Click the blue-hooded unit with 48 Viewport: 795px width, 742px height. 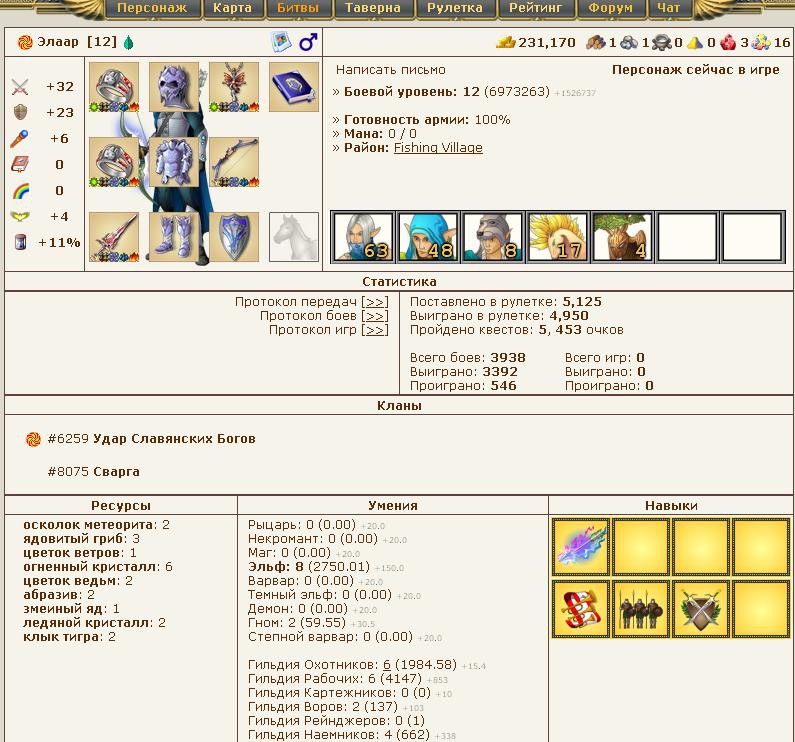(427, 237)
